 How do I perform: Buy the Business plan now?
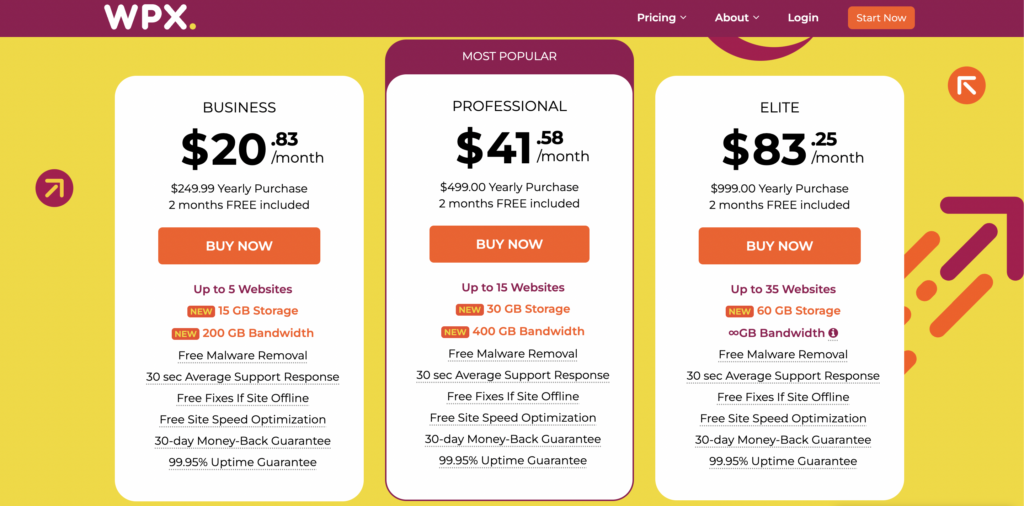[239, 246]
